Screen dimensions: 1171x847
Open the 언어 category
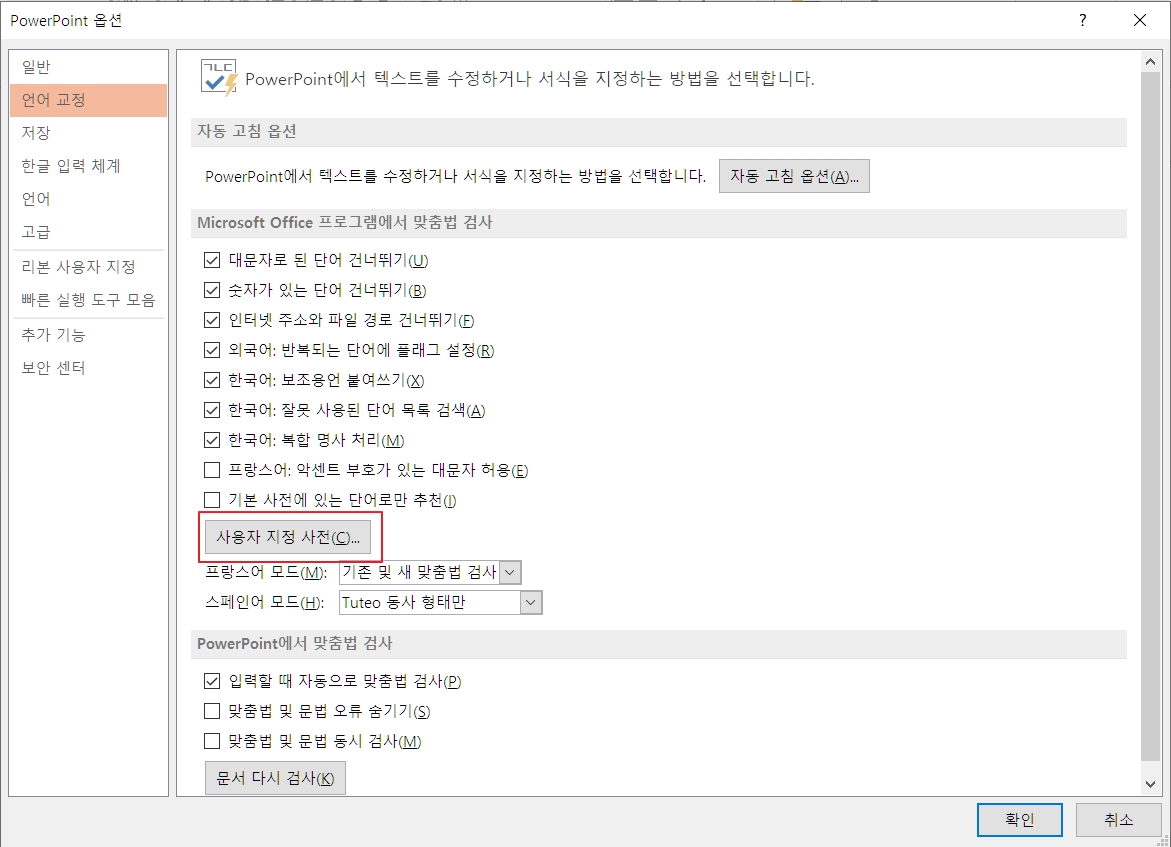[x=88, y=199]
